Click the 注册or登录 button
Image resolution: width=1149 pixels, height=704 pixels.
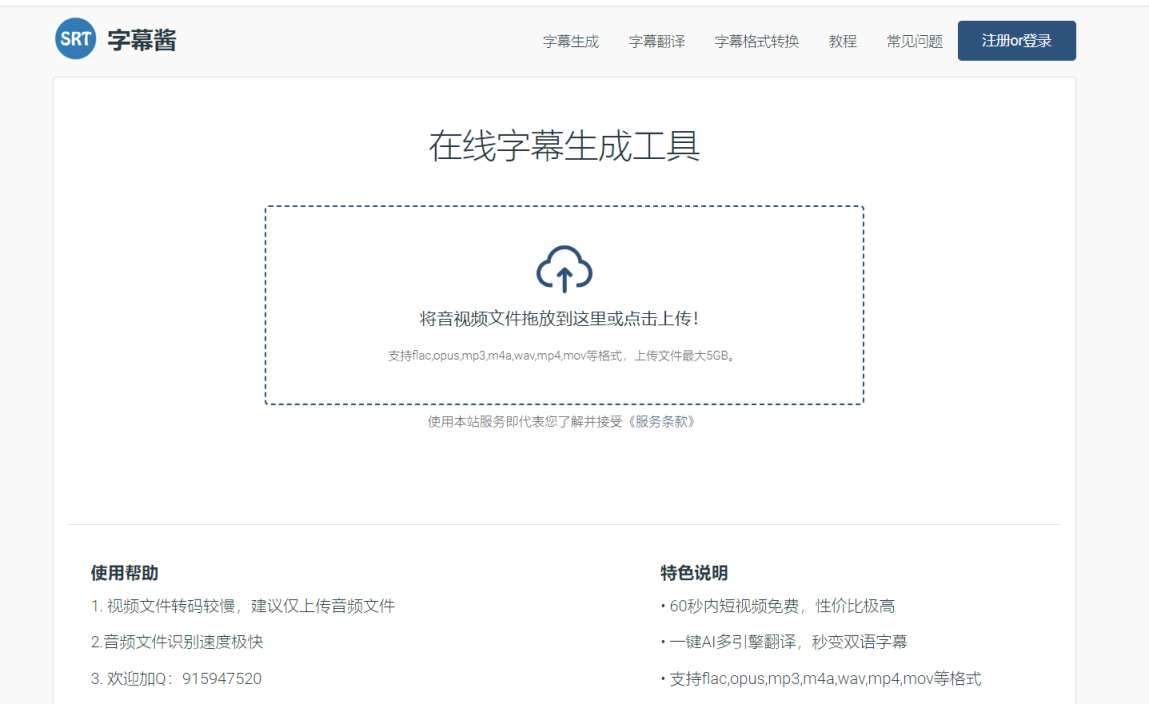click(1017, 41)
